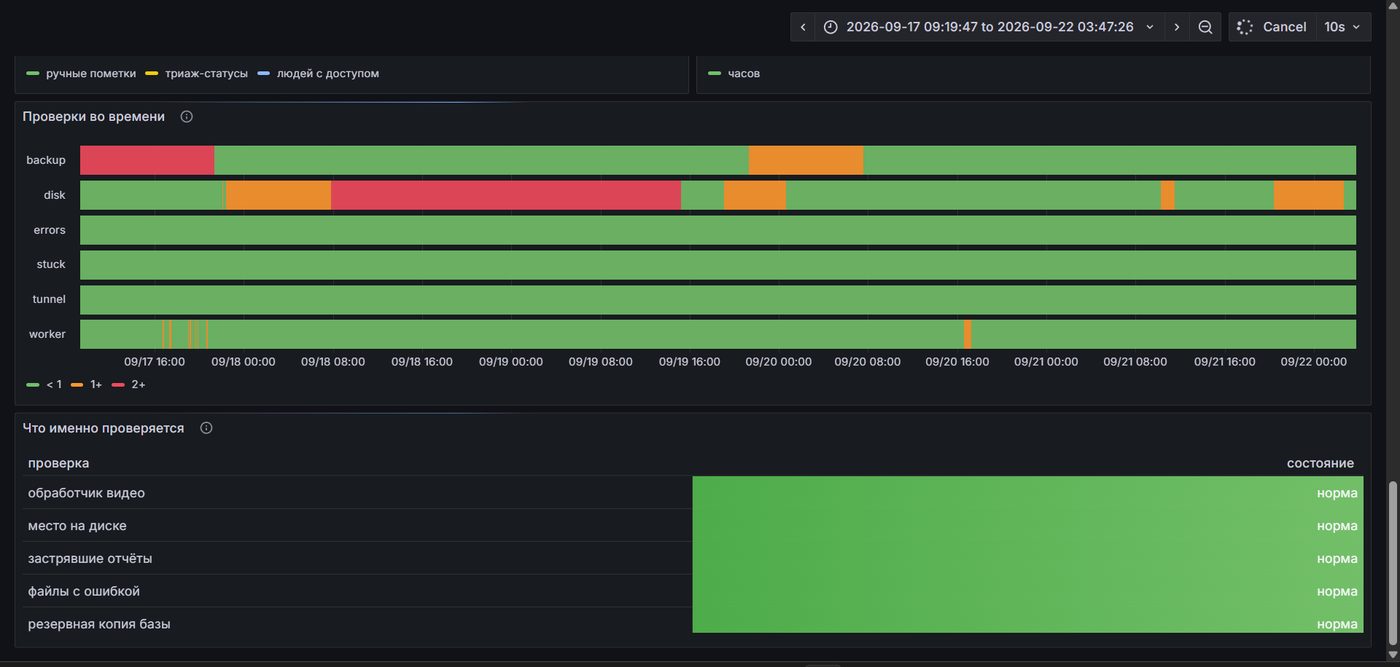
Task: Click the worker row label
Action: pyautogui.click(x=47, y=334)
